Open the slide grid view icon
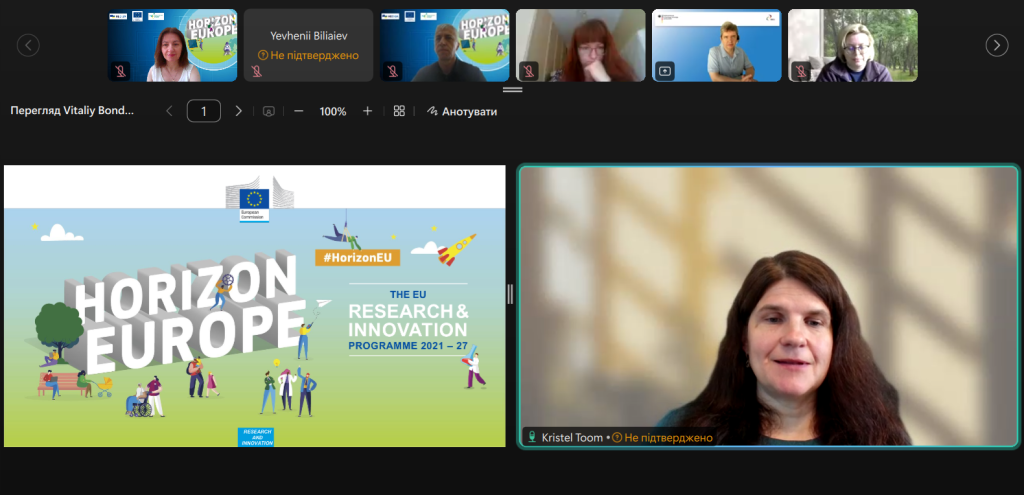Screen dimensions: 1024x495 point(399,111)
